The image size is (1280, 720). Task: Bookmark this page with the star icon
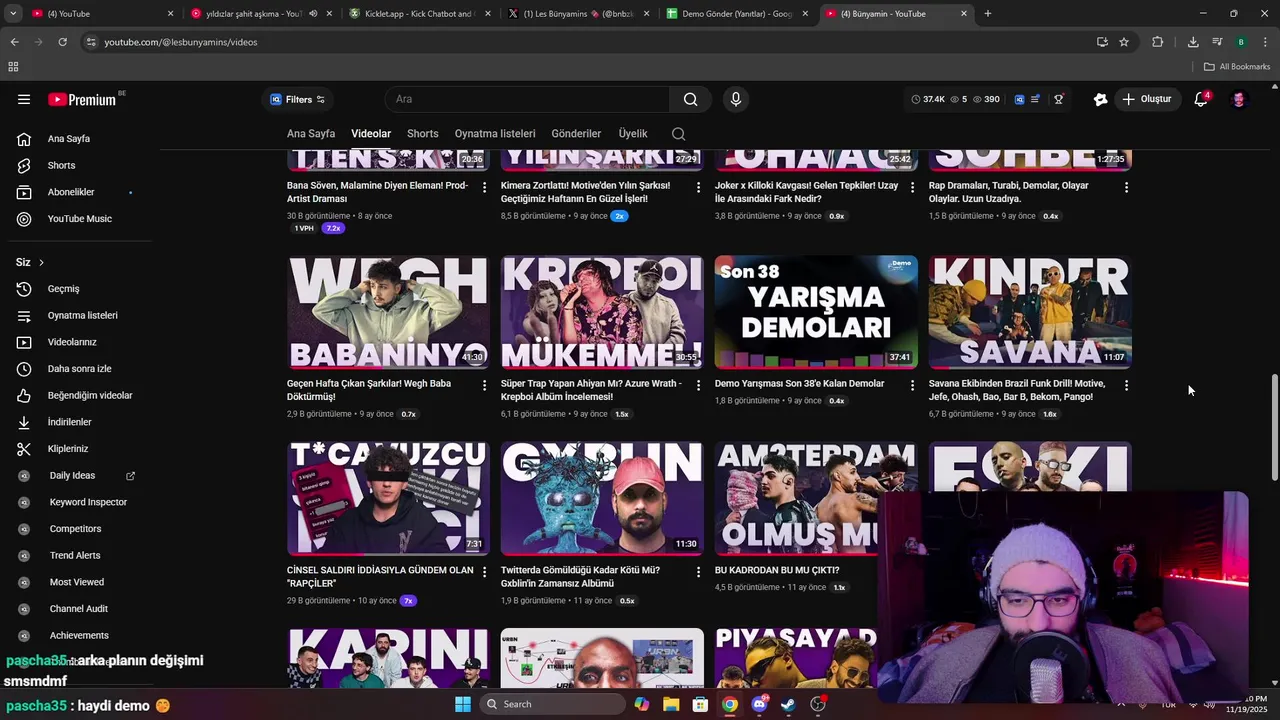(x=1124, y=42)
